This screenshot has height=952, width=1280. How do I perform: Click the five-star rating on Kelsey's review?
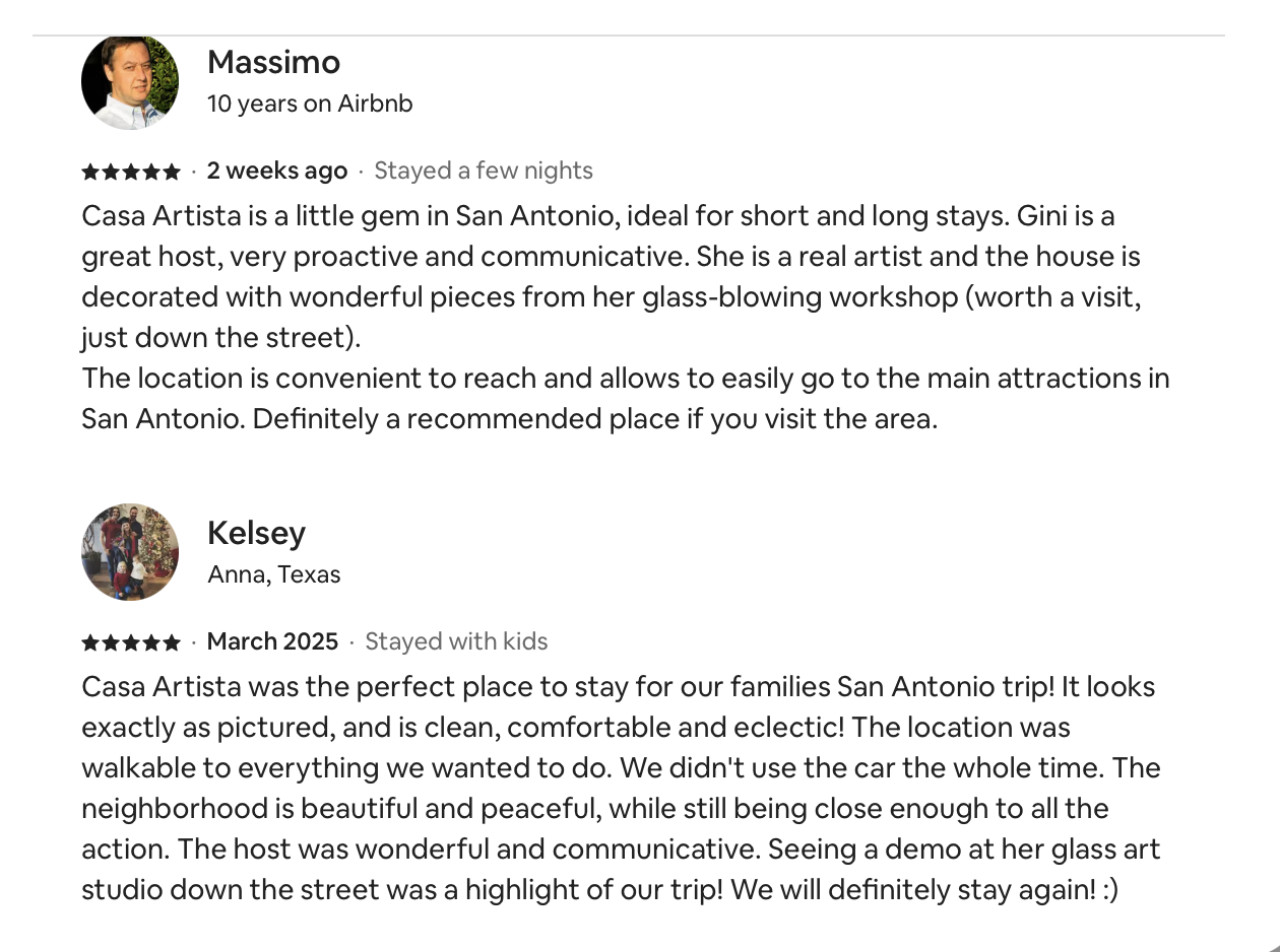(131, 642)
